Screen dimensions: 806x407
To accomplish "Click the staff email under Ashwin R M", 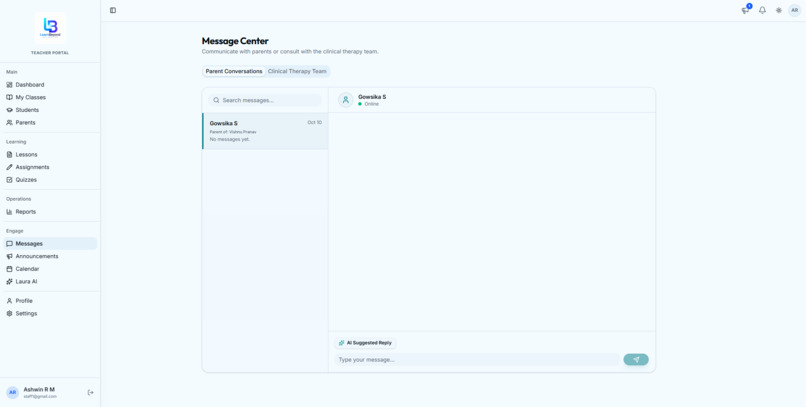I will point(40,397).
